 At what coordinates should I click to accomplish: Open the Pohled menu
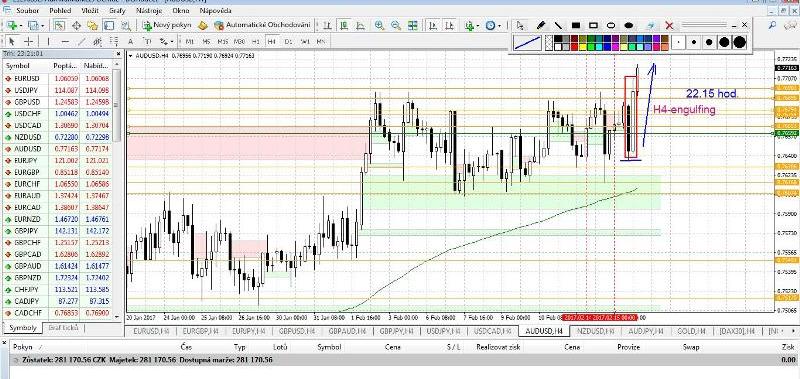(x=60, y=11)
